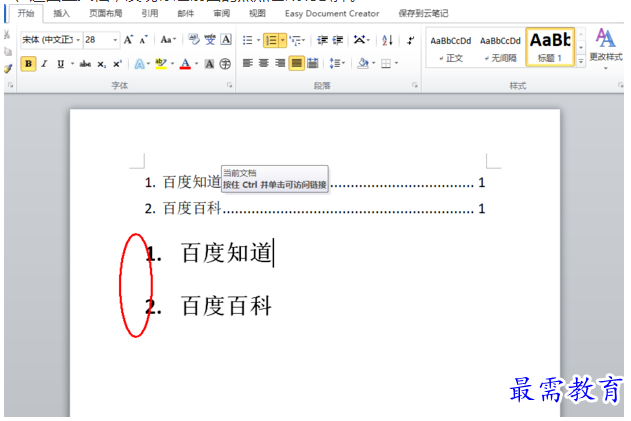
Task: Apply the 无间隔 style
Action: point(500,48)
